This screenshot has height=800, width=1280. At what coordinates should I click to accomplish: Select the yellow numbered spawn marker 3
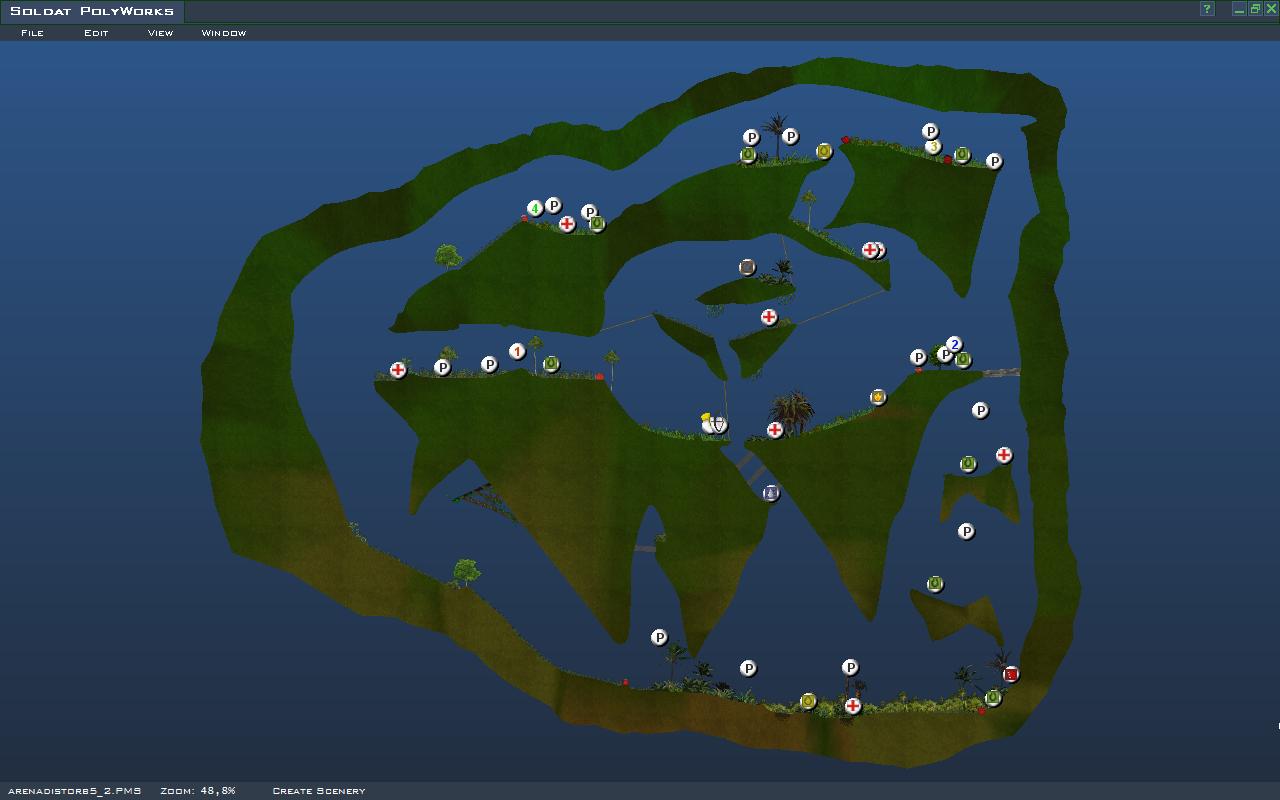tap(933, 147)
